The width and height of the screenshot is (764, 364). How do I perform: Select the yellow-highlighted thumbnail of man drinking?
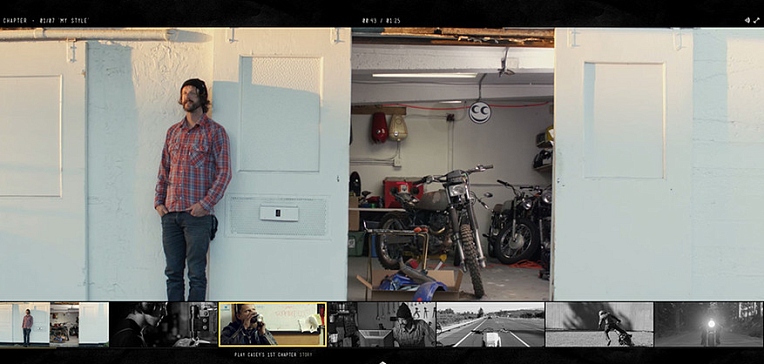tap(272, 324)
